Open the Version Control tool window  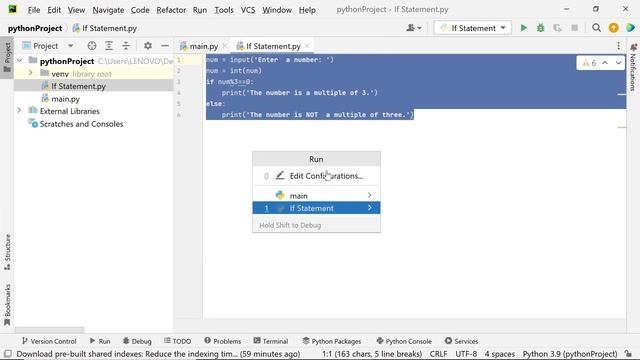pyautogui.click(x=49, y=341)
